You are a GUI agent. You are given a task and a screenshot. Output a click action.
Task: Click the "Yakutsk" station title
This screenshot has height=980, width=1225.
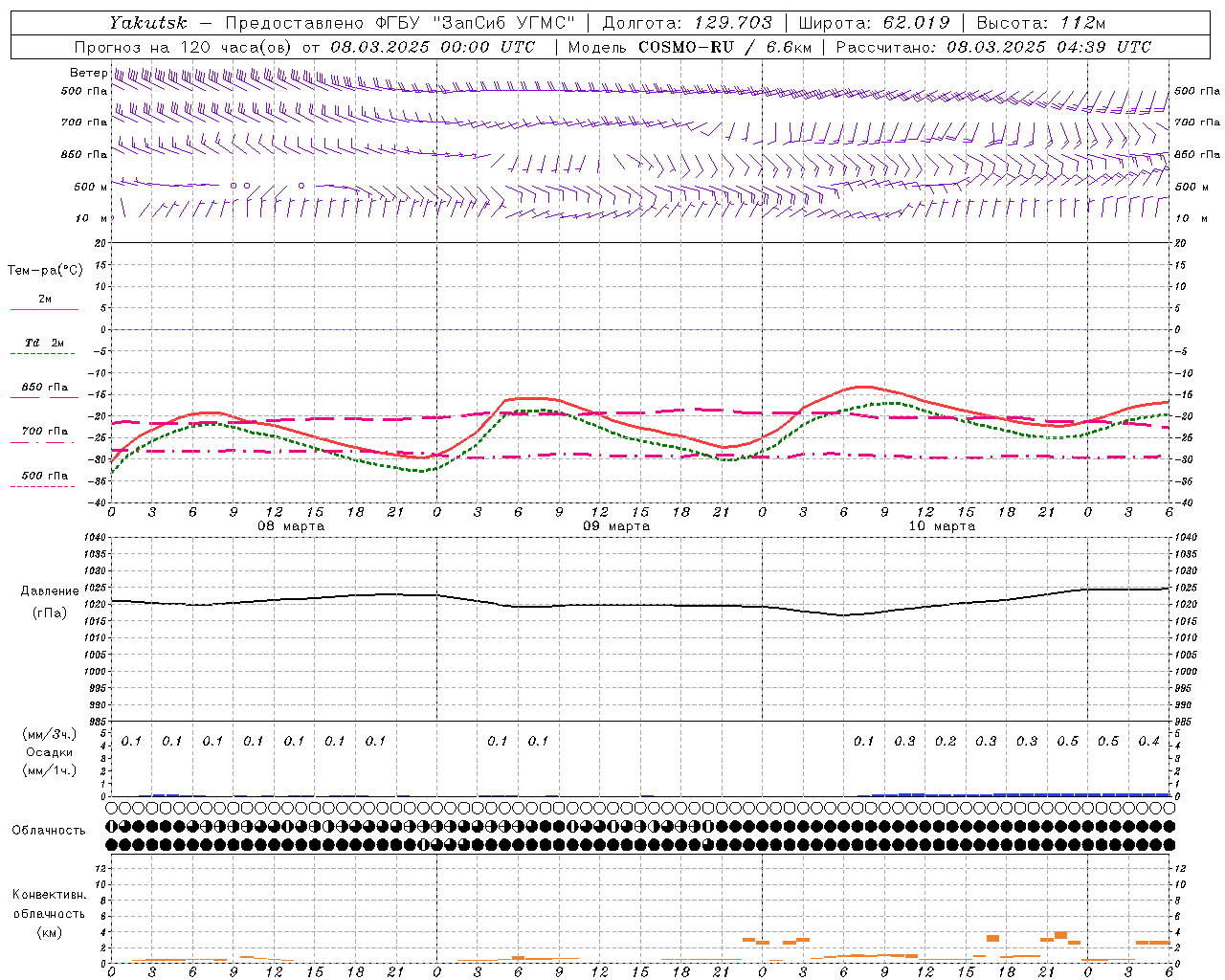[x=148, y=23]
